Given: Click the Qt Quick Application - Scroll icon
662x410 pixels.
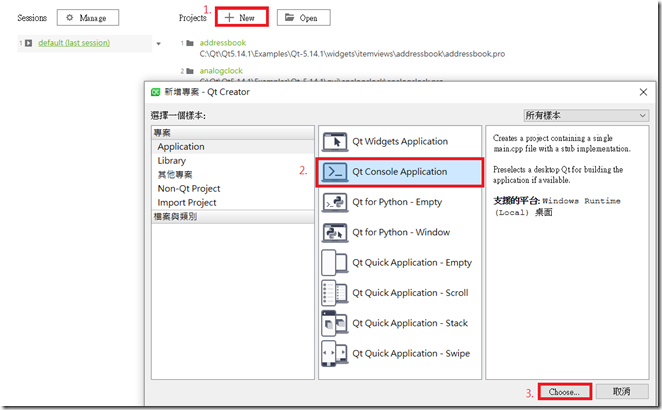Looking at the screenshot, I should [335, 293].
